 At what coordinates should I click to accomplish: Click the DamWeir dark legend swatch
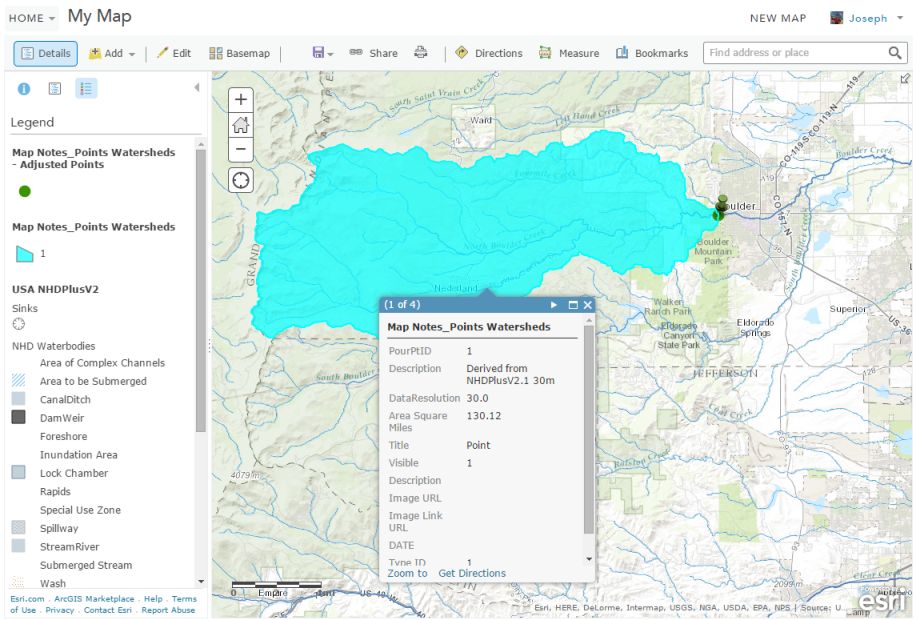19,417
